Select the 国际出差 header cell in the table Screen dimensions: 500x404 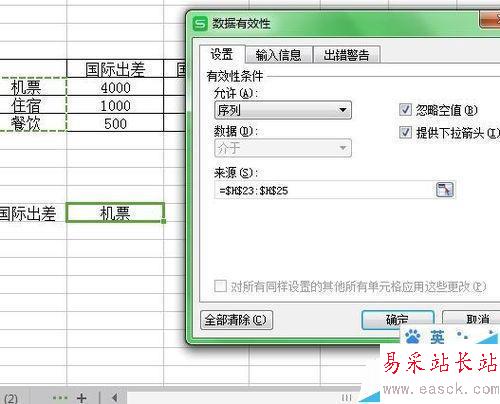115,69
